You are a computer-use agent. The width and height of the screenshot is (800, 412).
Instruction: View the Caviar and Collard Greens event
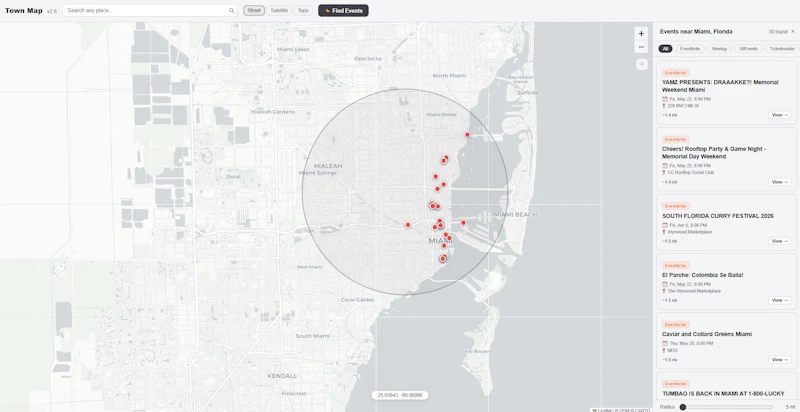click(780, 359)
